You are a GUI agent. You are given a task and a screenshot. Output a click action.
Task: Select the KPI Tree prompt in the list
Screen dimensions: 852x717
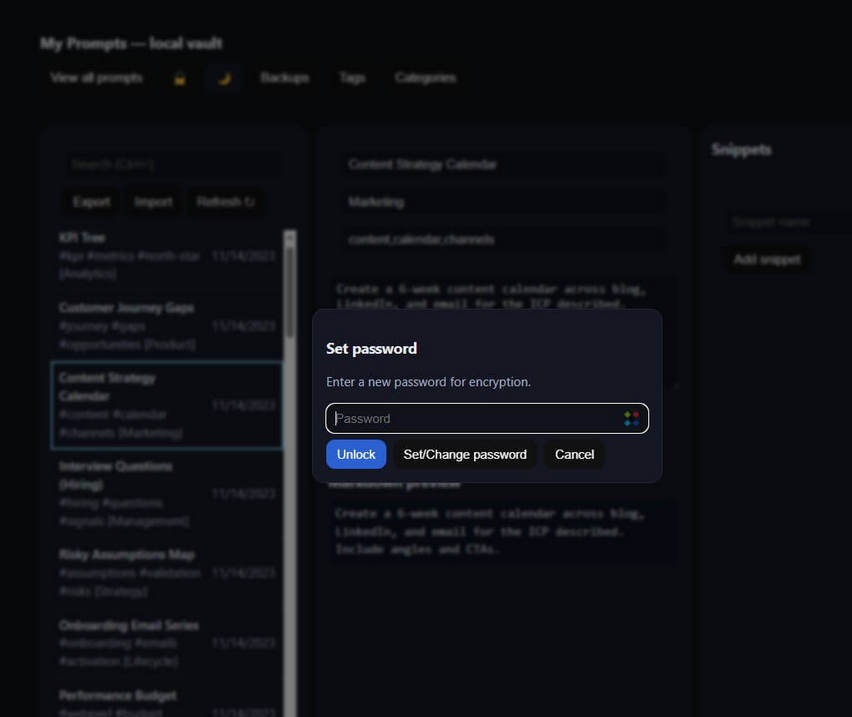click(130, 255)
